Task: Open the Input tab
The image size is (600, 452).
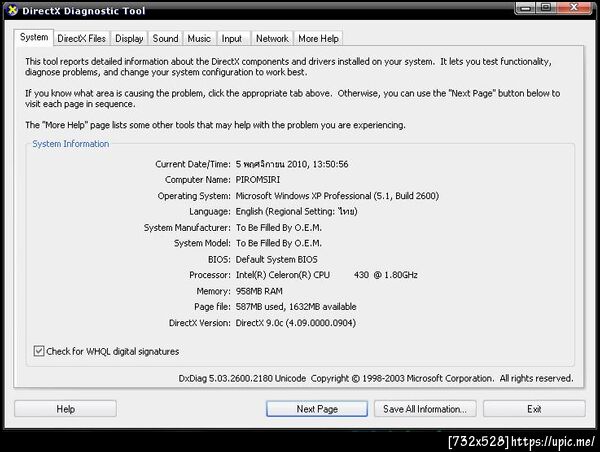Action: point(232,39)
